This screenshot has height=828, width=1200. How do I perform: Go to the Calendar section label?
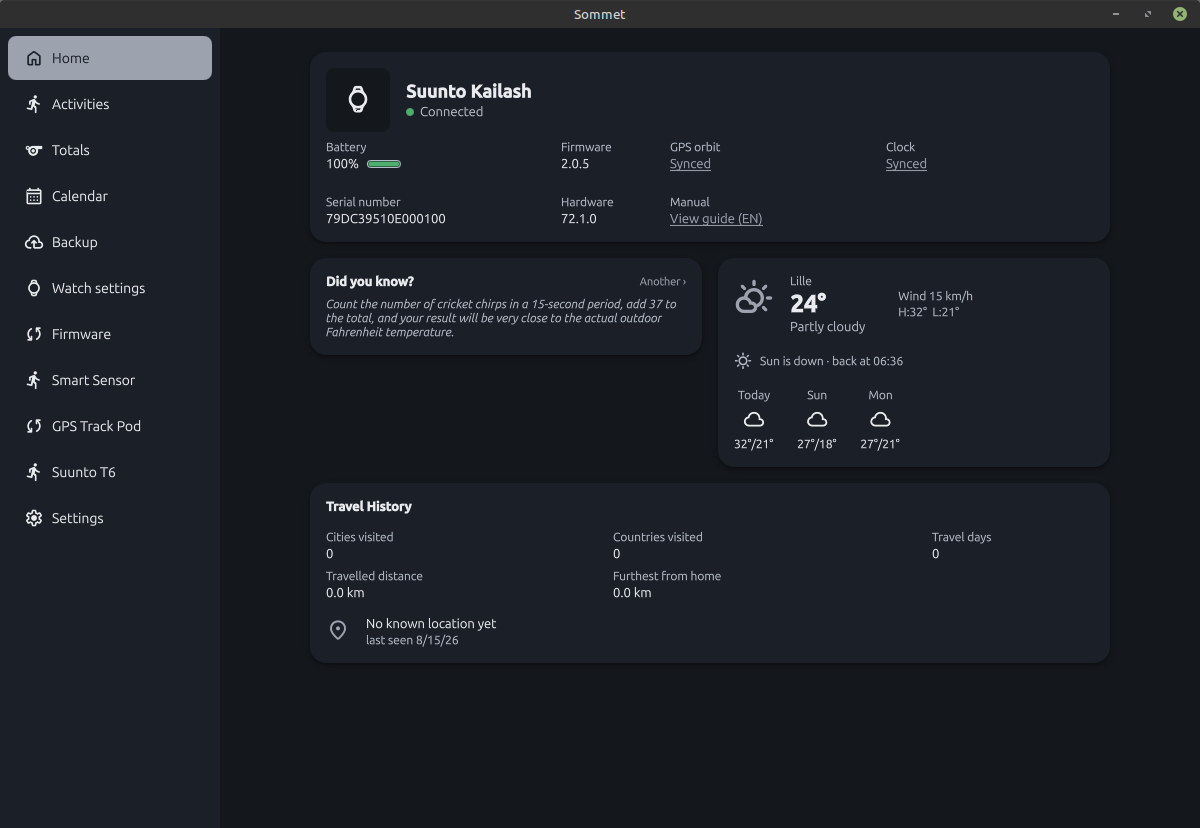click(x=80, y=196)
